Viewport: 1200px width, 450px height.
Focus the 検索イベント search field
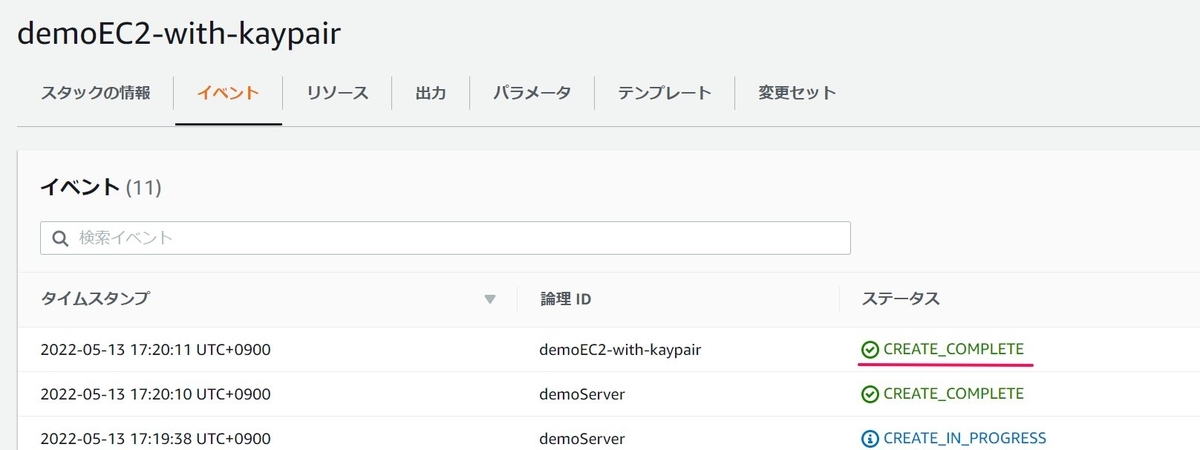(x=445, y=238)
